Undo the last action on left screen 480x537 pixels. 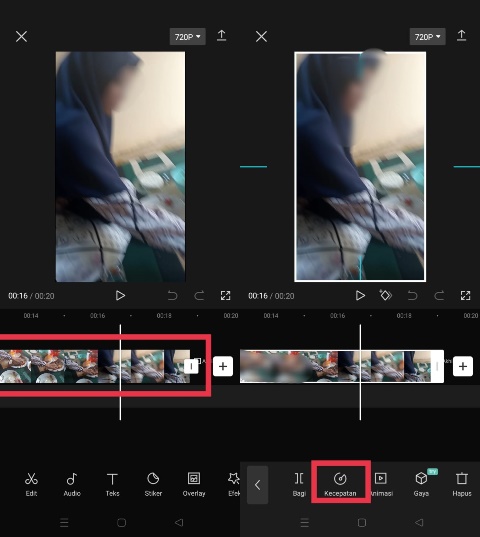172,296
